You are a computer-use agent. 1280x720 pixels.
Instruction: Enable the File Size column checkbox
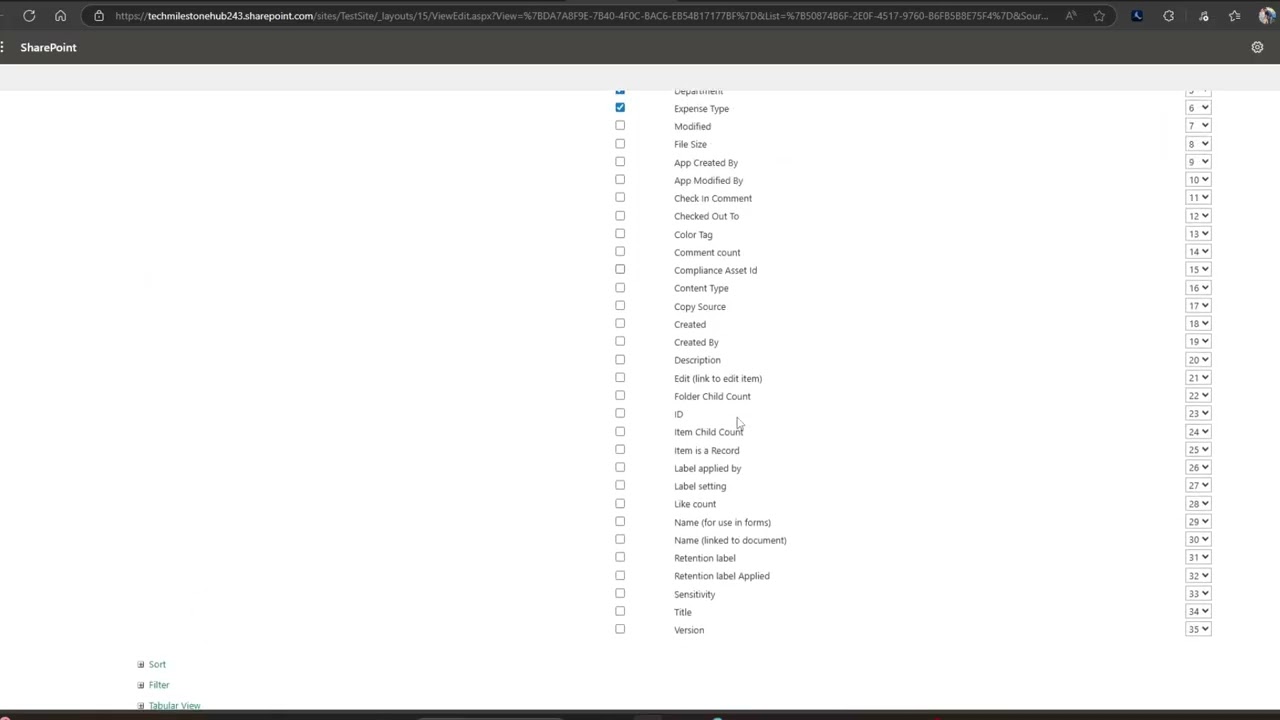[620, 144]
